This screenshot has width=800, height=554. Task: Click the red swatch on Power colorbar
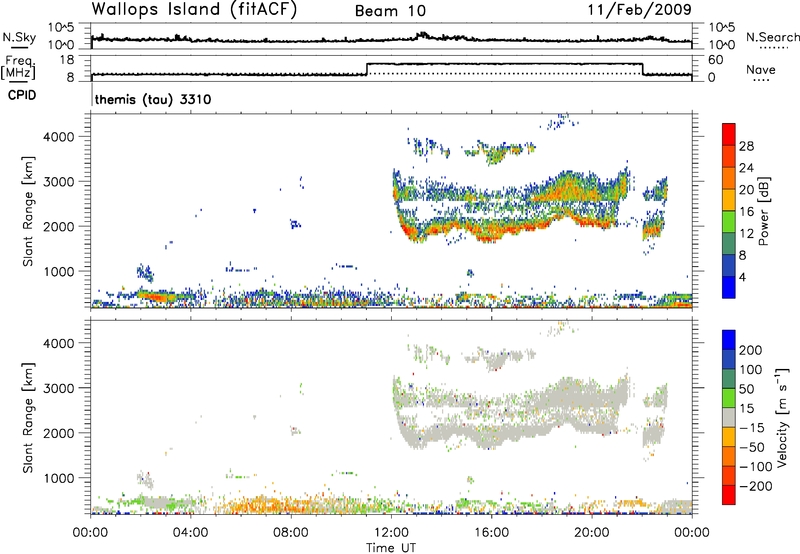pyautogui.click(x=729, y=135)
